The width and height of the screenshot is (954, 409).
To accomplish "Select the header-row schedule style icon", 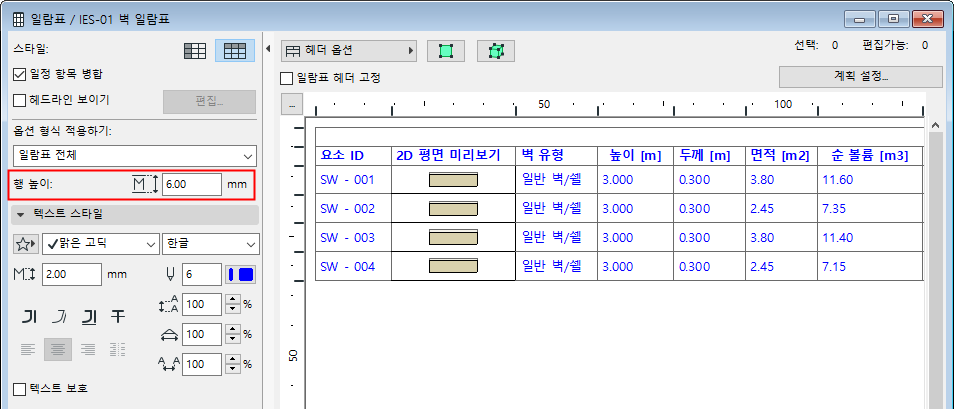I will 235,52.
